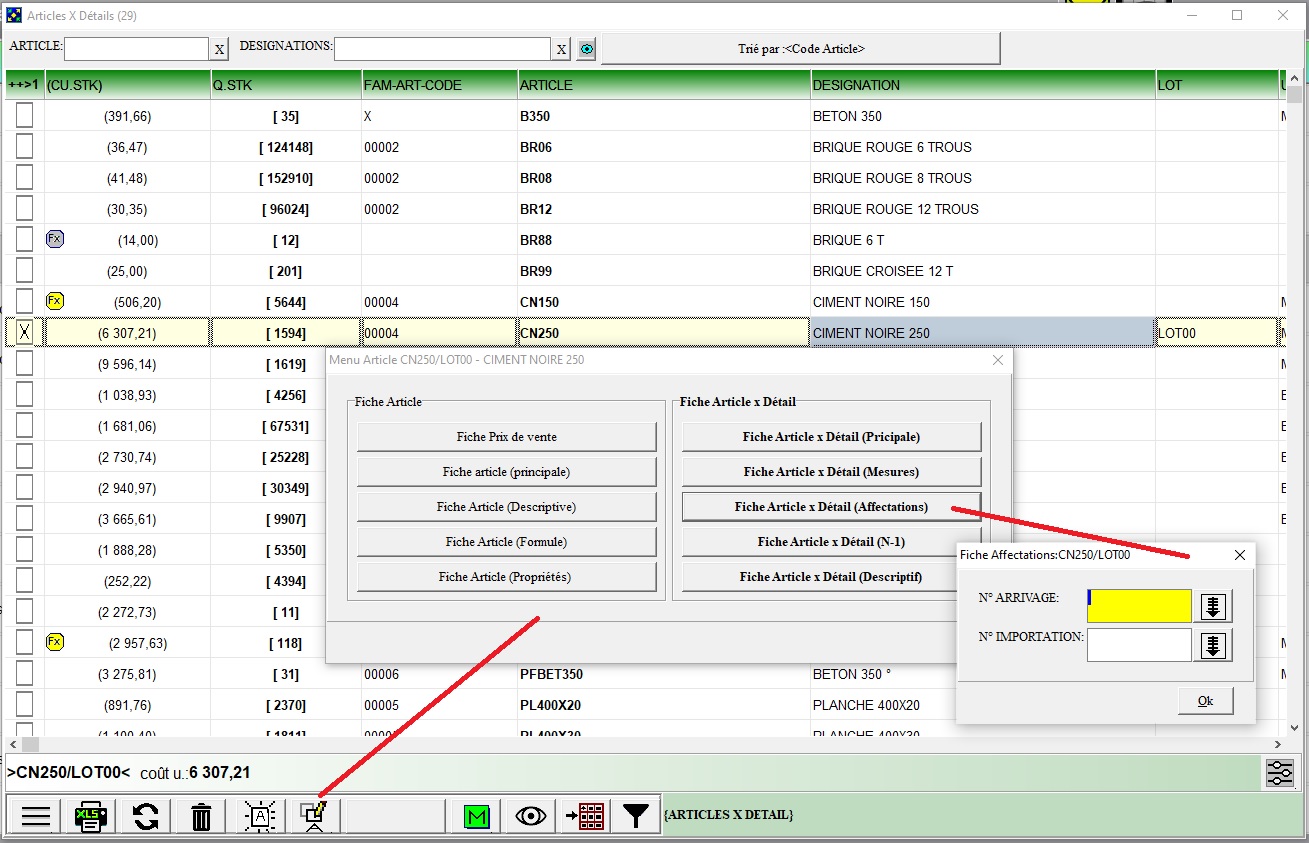The image size is (1309, 843).
Task: Close the Fiche Affectations dialog
Action: pyautogui.click(x=1240, y=554)
